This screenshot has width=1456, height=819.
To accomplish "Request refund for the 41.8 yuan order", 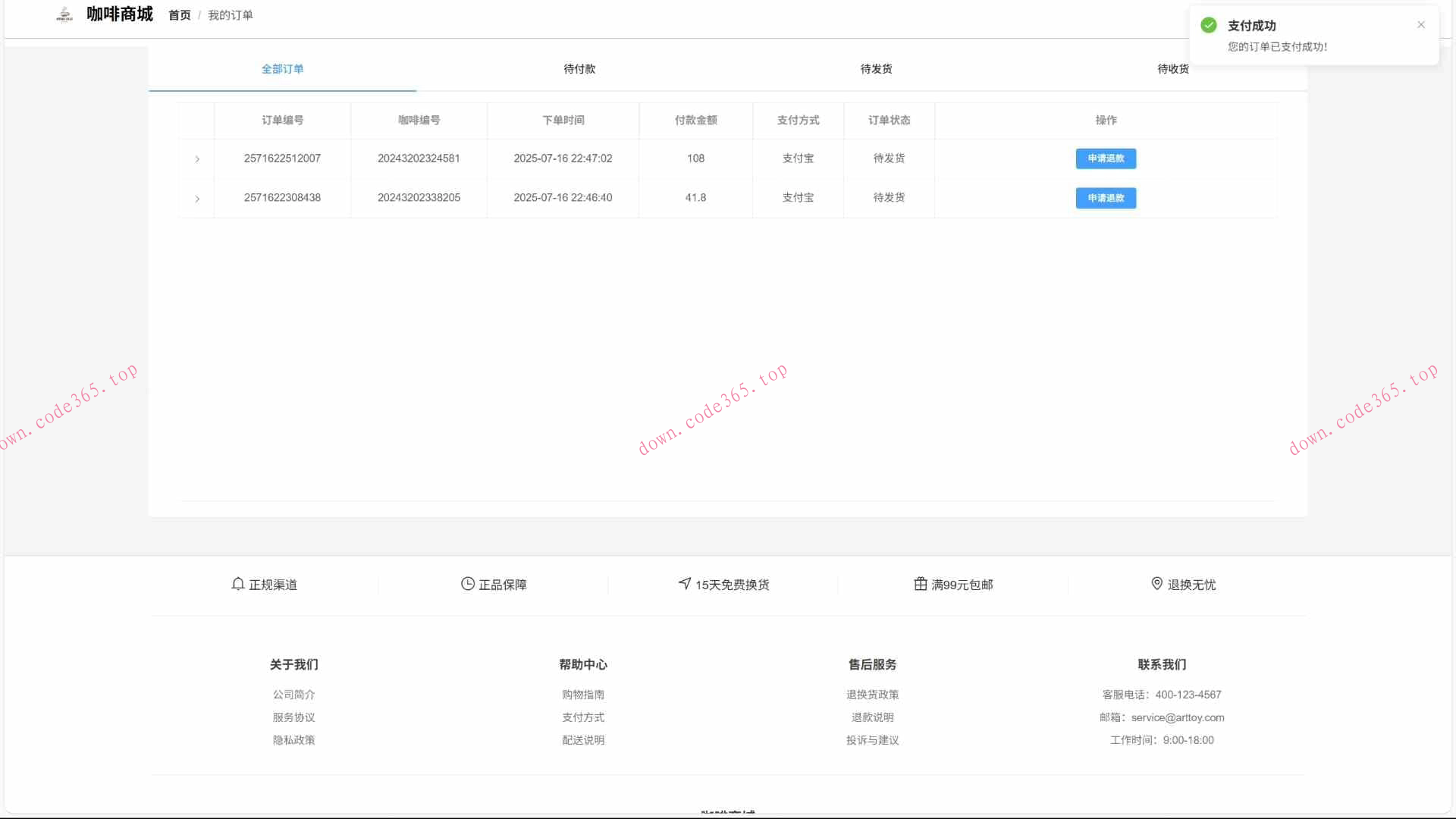I will 1106,198.
